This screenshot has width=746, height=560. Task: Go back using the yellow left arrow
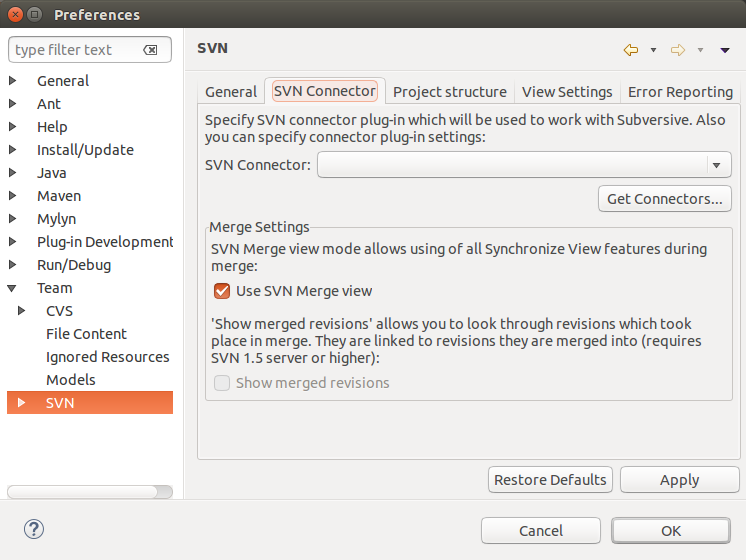(x=631, y=49)
